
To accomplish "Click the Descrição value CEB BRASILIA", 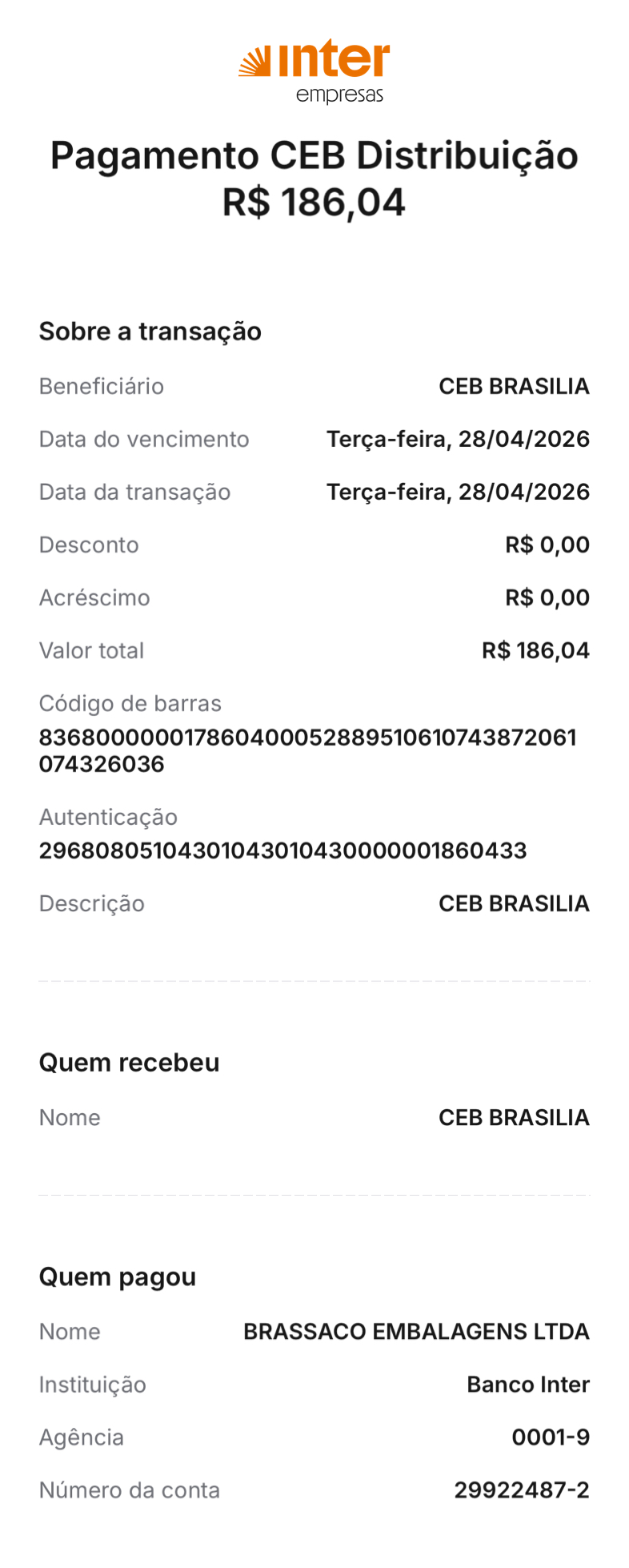I will click(514, 903).
